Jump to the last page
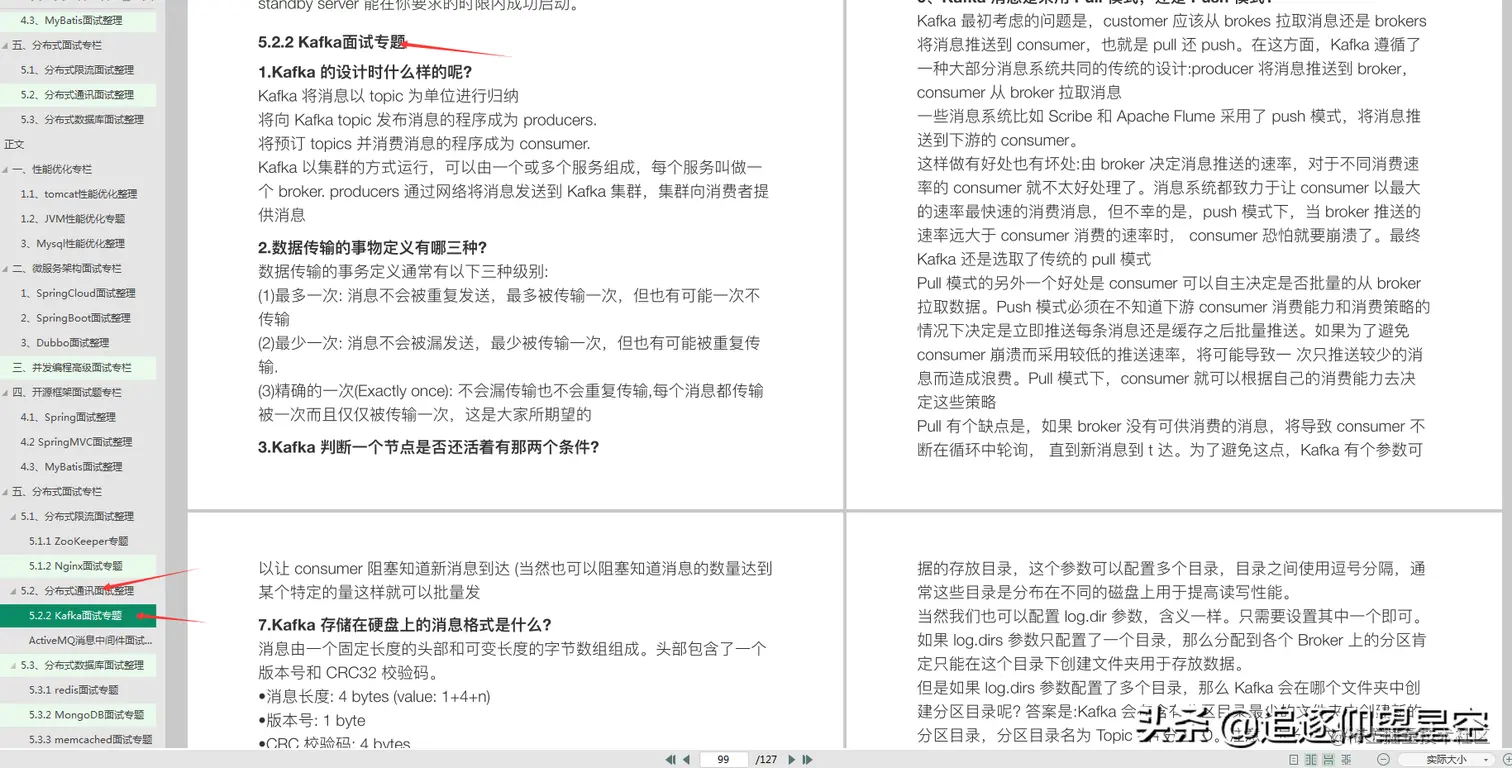This screenshot has width=1512, height=768. pos(807,759)
